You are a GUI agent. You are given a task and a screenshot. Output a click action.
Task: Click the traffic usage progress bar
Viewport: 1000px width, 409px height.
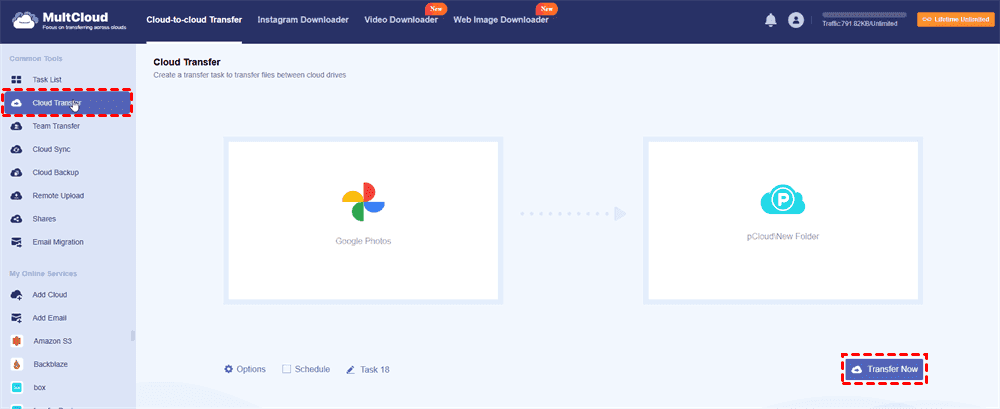coord(864,13)
